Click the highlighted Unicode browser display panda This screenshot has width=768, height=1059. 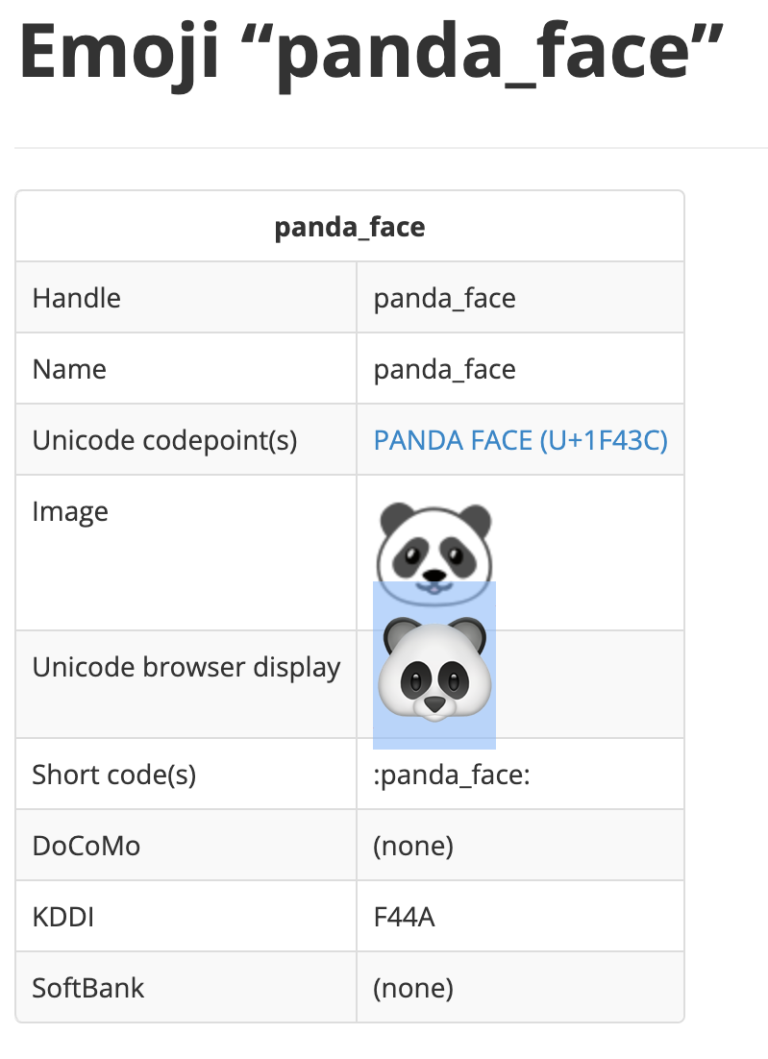coord(434,668)
